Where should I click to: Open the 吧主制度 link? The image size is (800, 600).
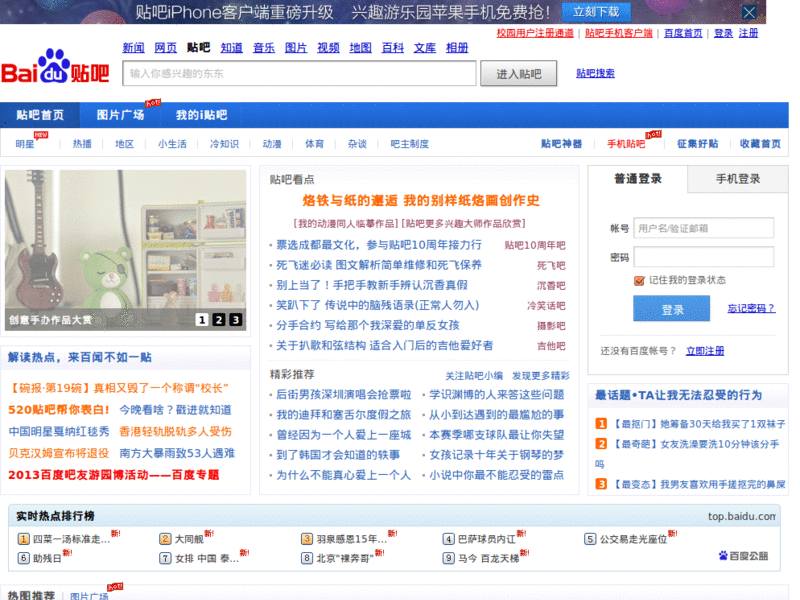410,144
